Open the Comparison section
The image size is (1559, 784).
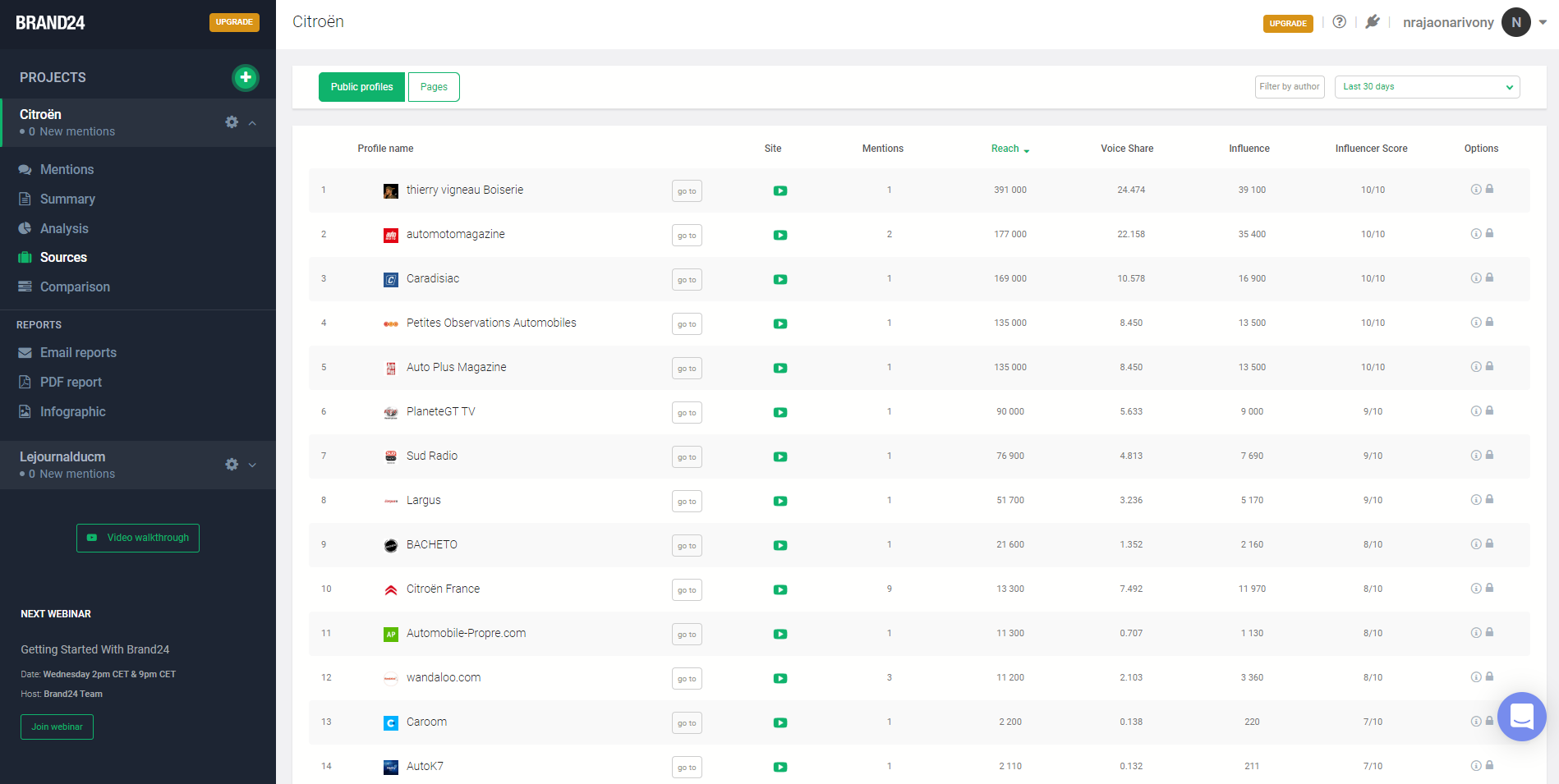click(75, 287)
